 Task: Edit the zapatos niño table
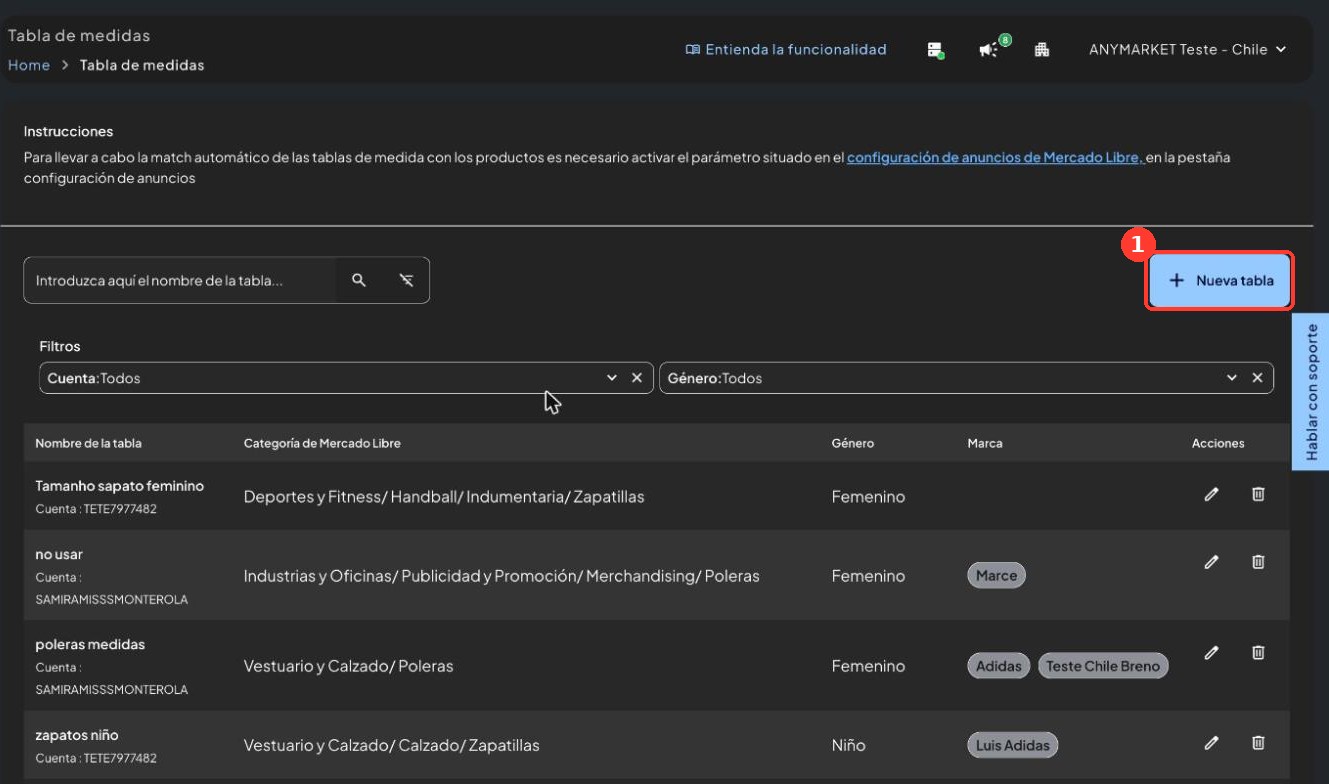coord(1212,742)
